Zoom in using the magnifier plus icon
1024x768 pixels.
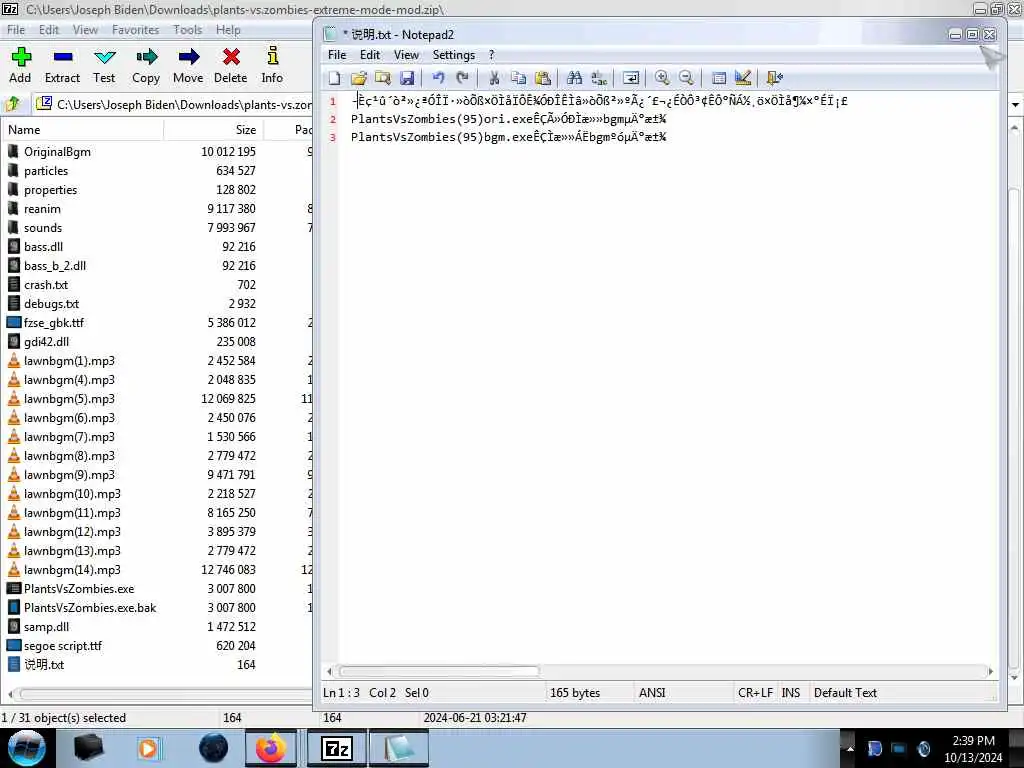point(662,78)
